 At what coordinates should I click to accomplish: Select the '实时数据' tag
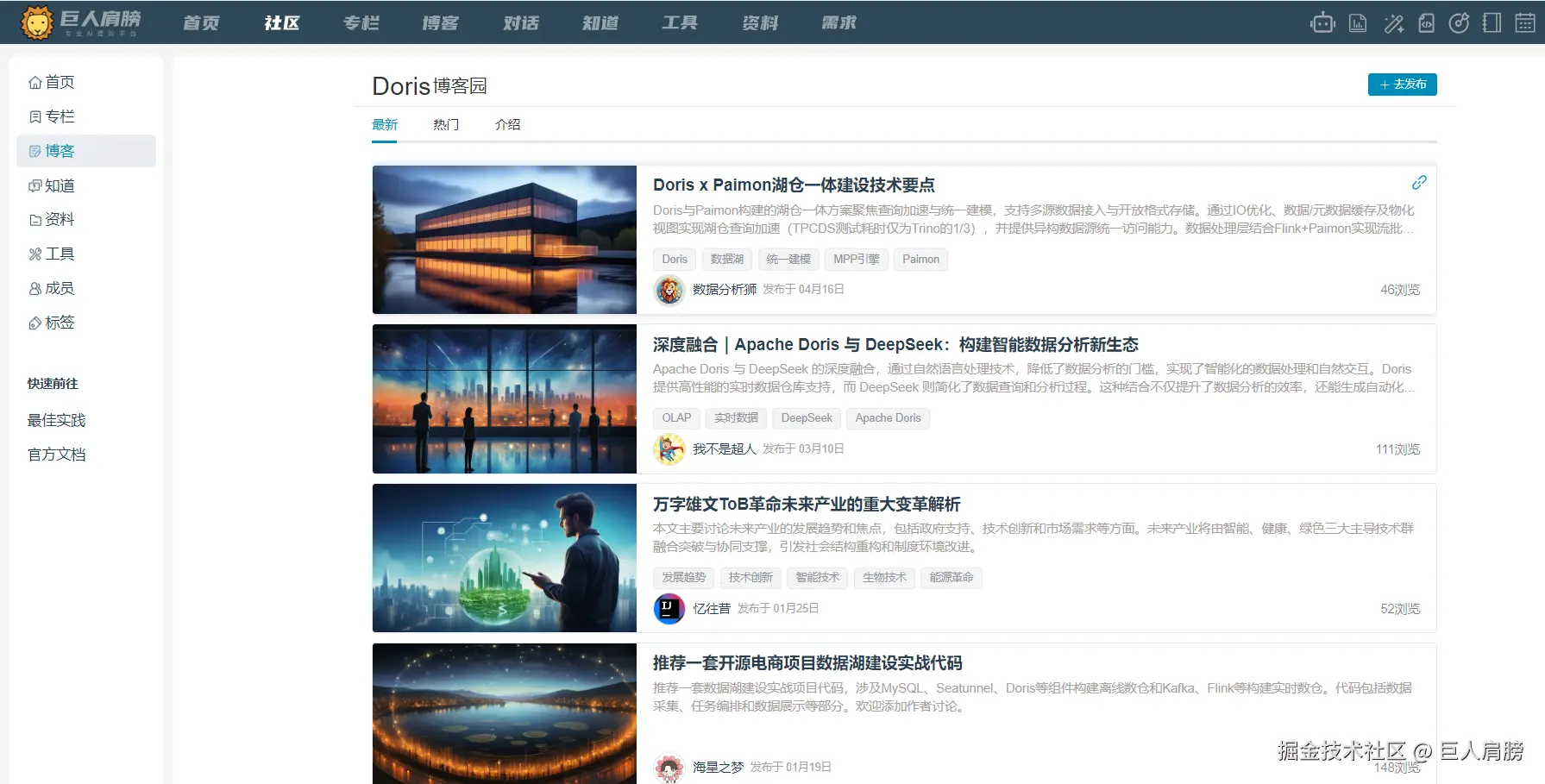(x=736, y=418)
